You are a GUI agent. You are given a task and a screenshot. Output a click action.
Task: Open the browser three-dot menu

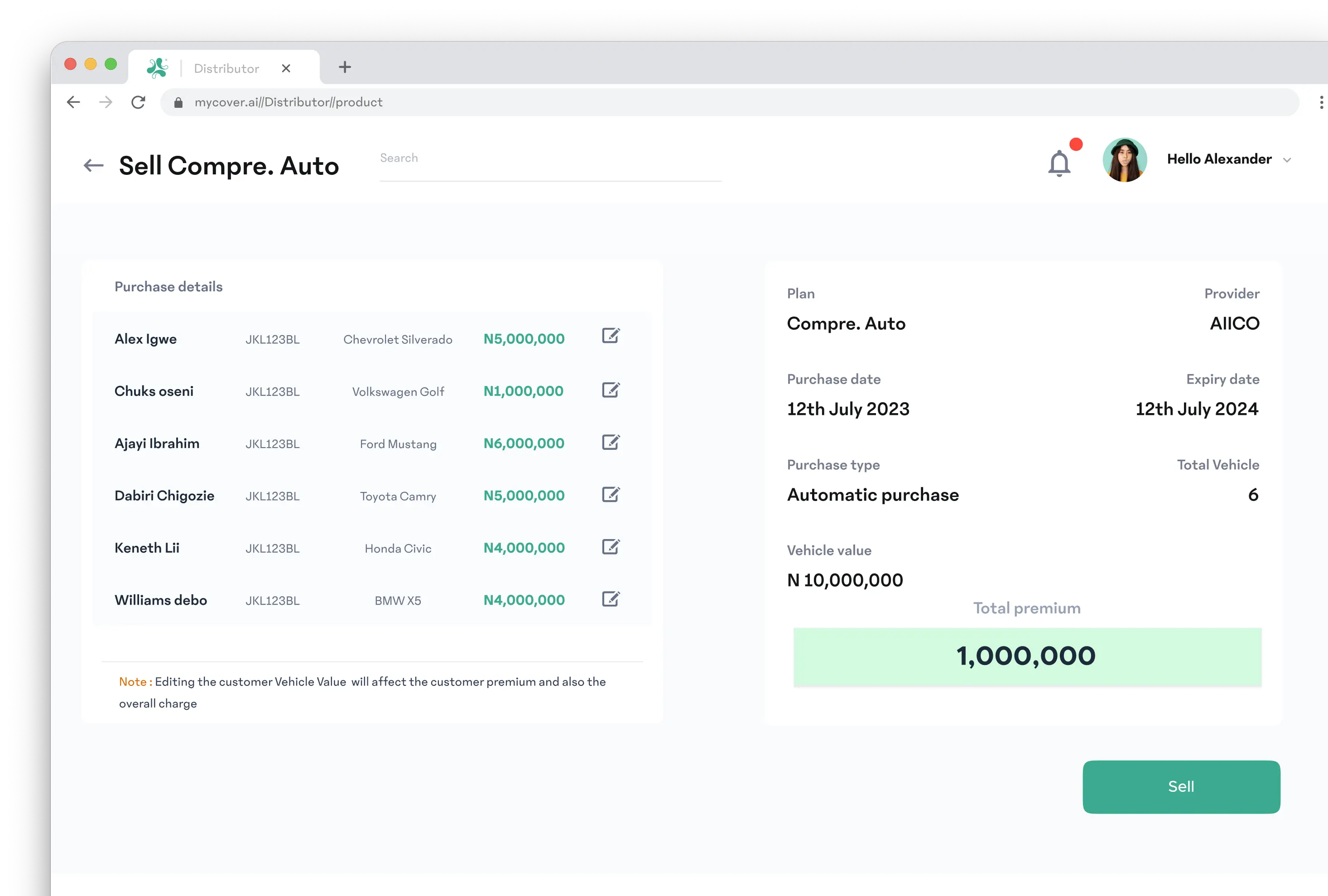[x=1321, y=102]
